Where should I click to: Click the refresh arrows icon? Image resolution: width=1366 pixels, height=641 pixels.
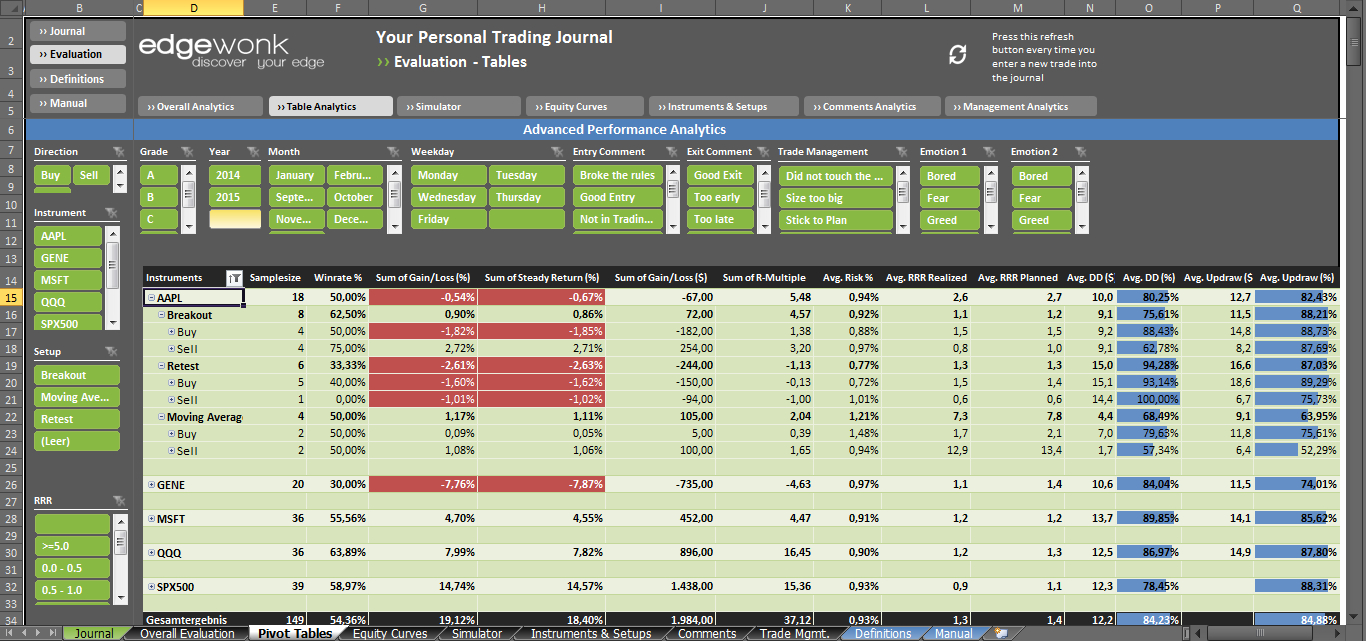point(957,55)
